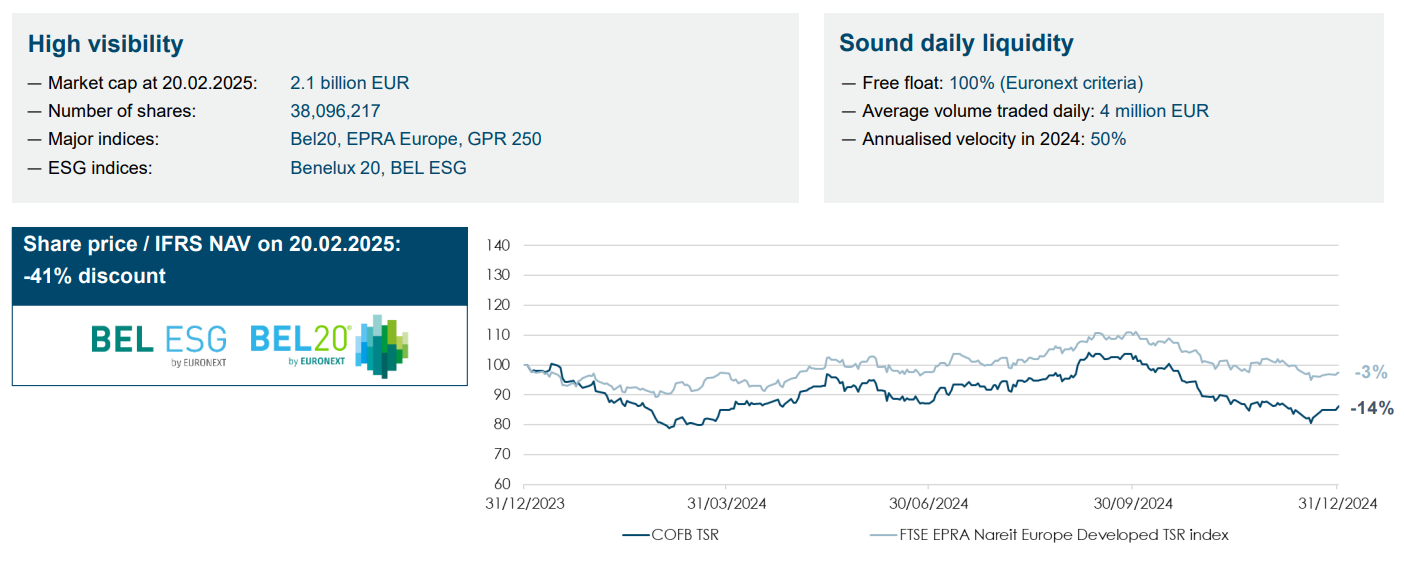Viewport: 1404px width, 561px height.
Task: Click the 'Free float: 100% (Euronext criteria)' line
Action: (992, 83)
